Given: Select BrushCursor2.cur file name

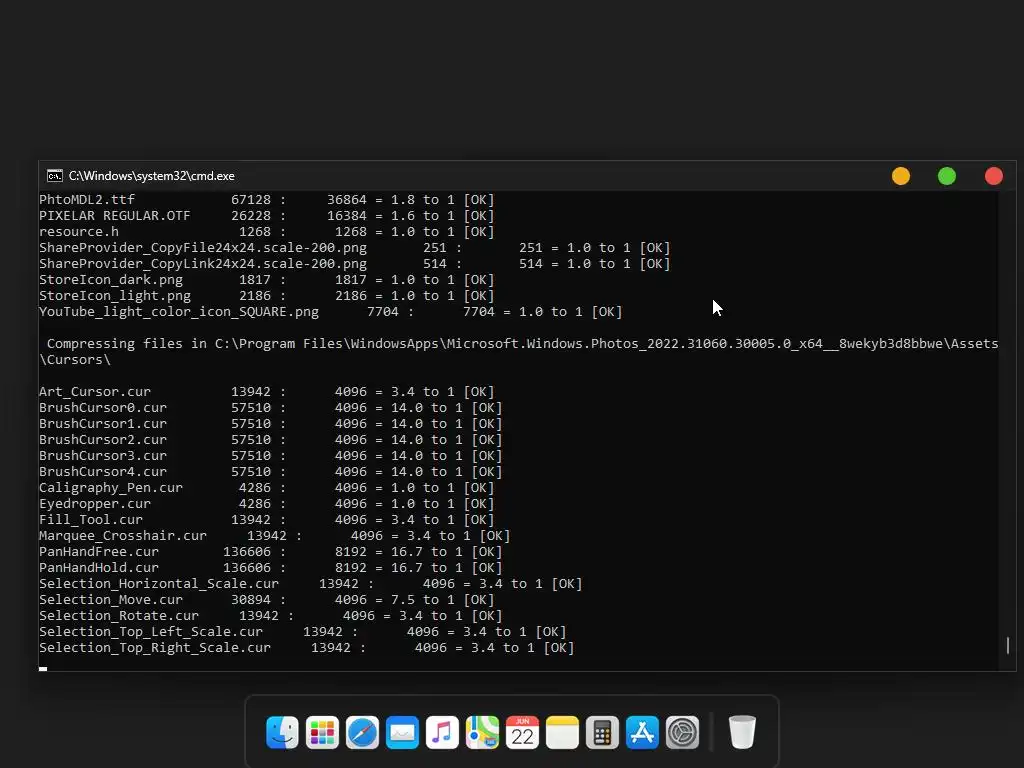Looking at the screenshot, I should click(103, 440).
